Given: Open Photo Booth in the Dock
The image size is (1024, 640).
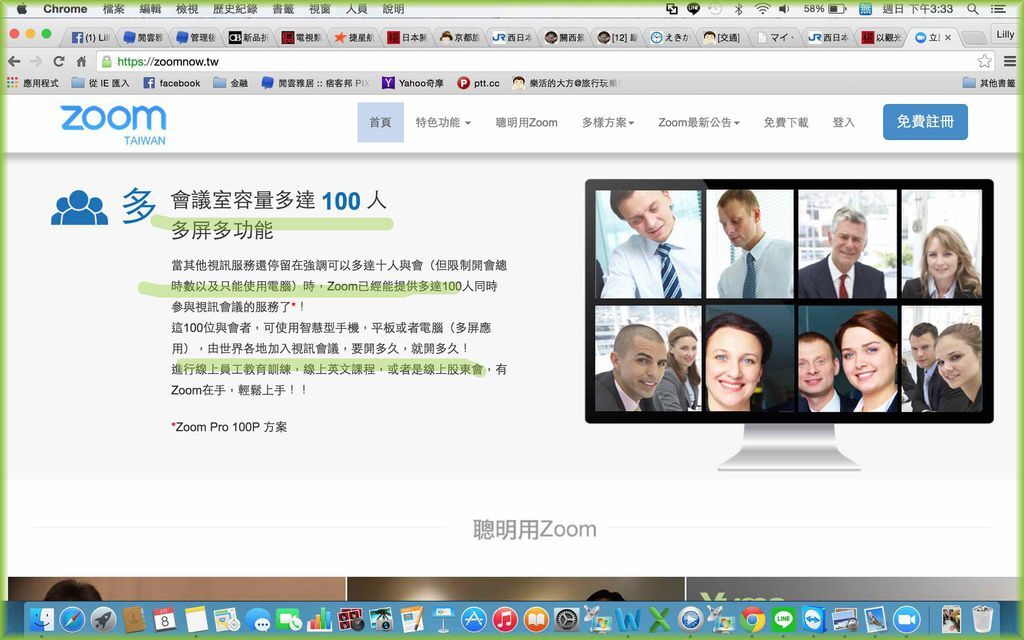Looking at the screenshot, I should (351, 618).
